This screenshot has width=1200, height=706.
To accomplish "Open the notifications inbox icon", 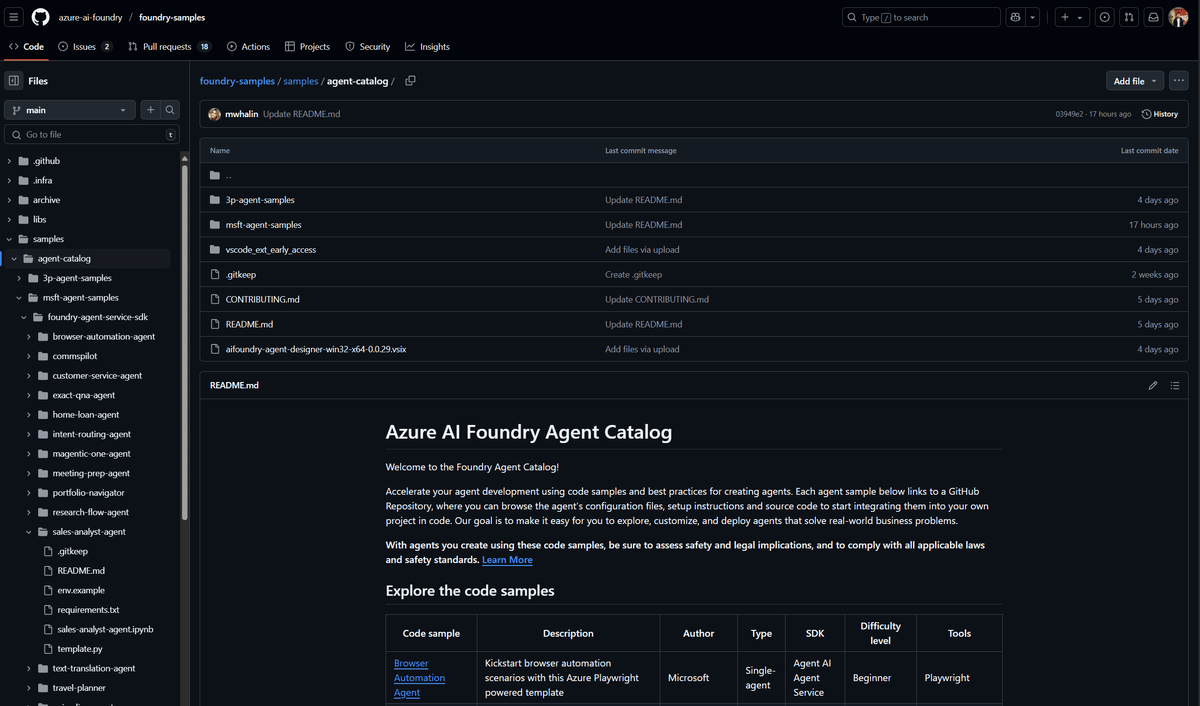I will click(x=1153, y=16).
